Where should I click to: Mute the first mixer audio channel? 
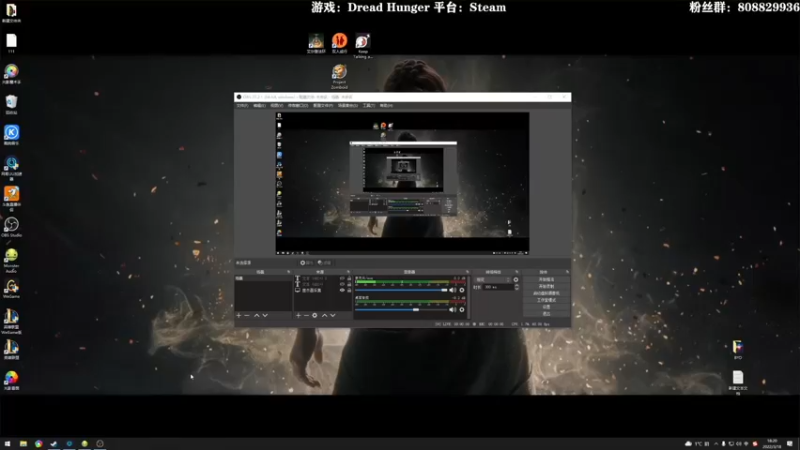coord(453,290)
